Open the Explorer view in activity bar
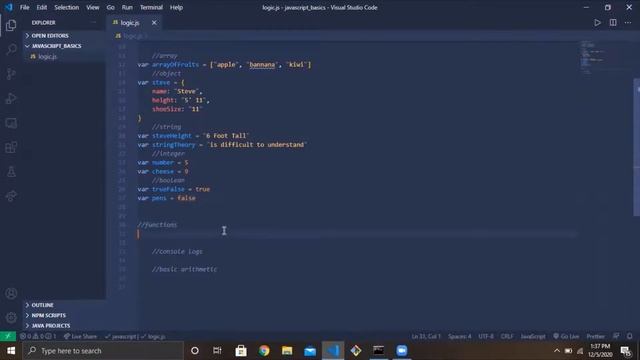This screenshot has width=640, height=360. pyautogui.click(x=11, y=25)
